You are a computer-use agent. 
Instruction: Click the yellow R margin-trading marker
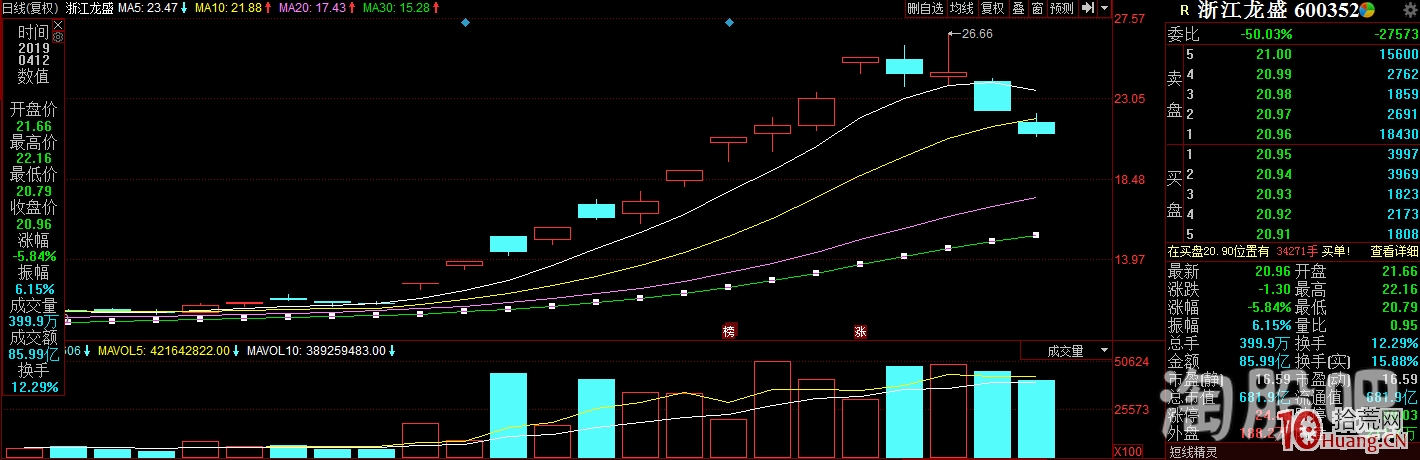pyautogui.click(x=1184, y=11)
